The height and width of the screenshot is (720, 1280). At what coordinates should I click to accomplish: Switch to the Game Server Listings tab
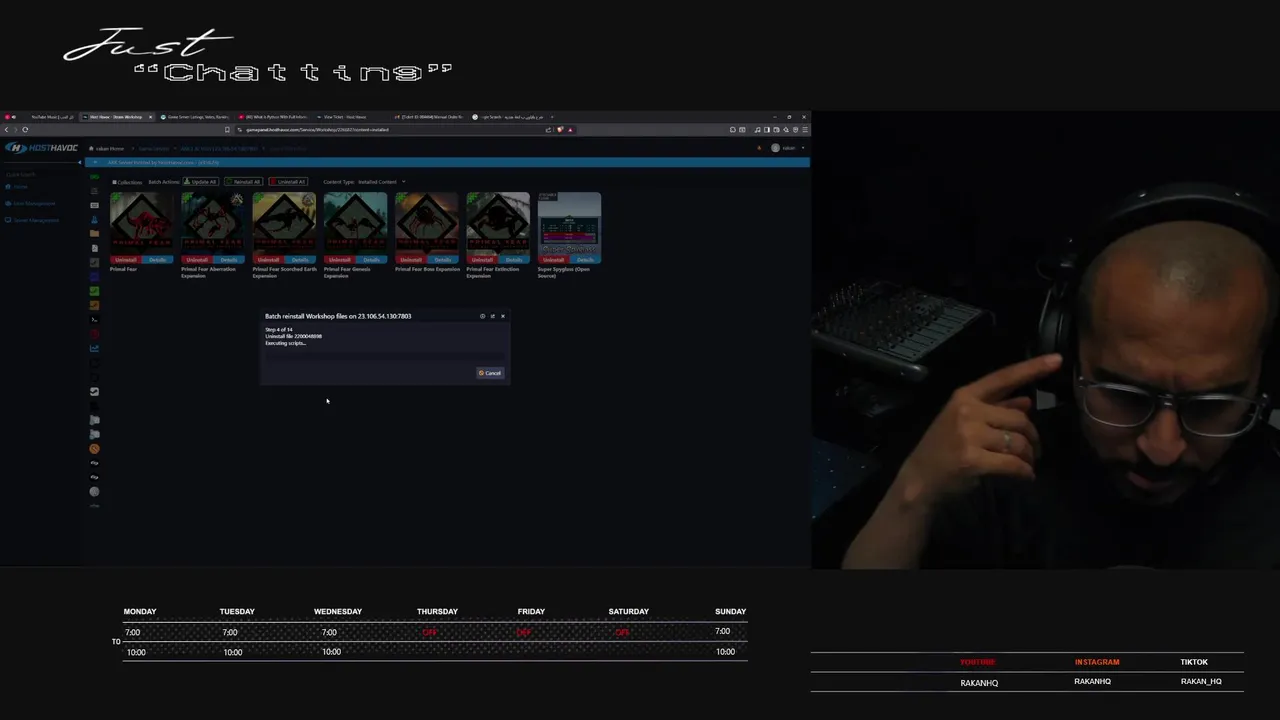click(x=195, y=117)
